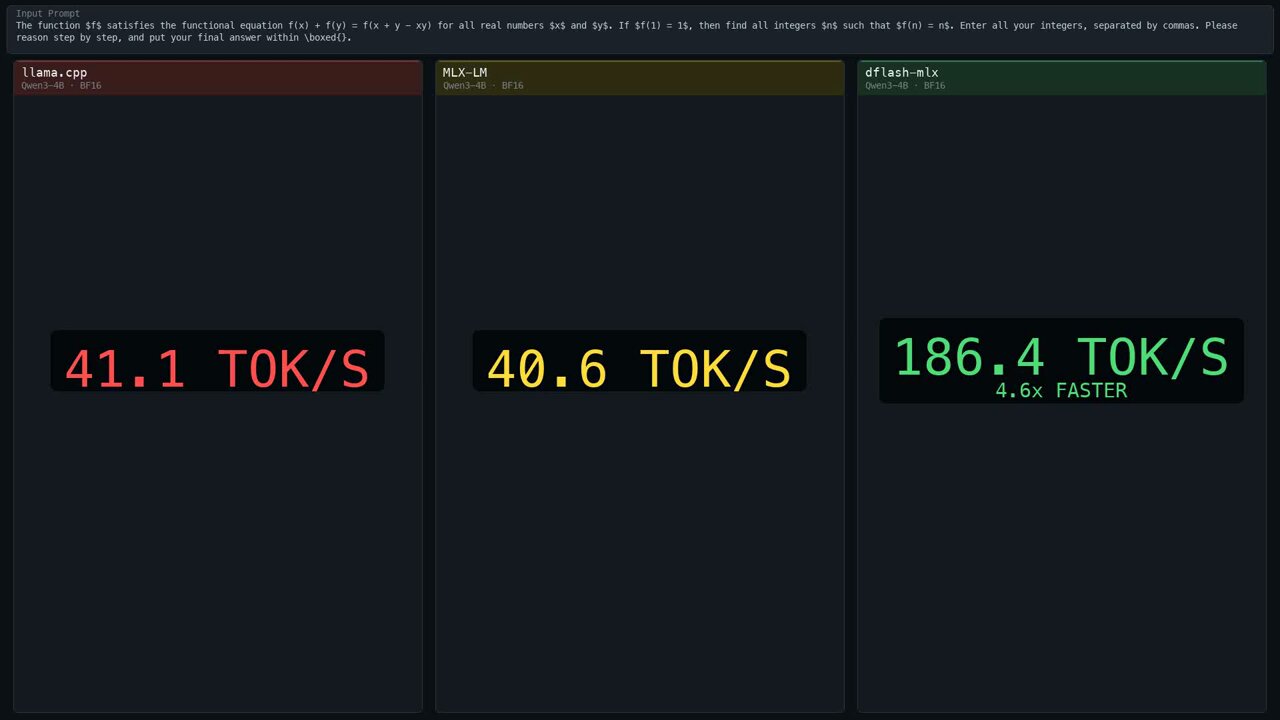The image size is (1280, 720).
Task: Click the green 186.4 TOK/S readout
Action: [x=1061, y=356]
